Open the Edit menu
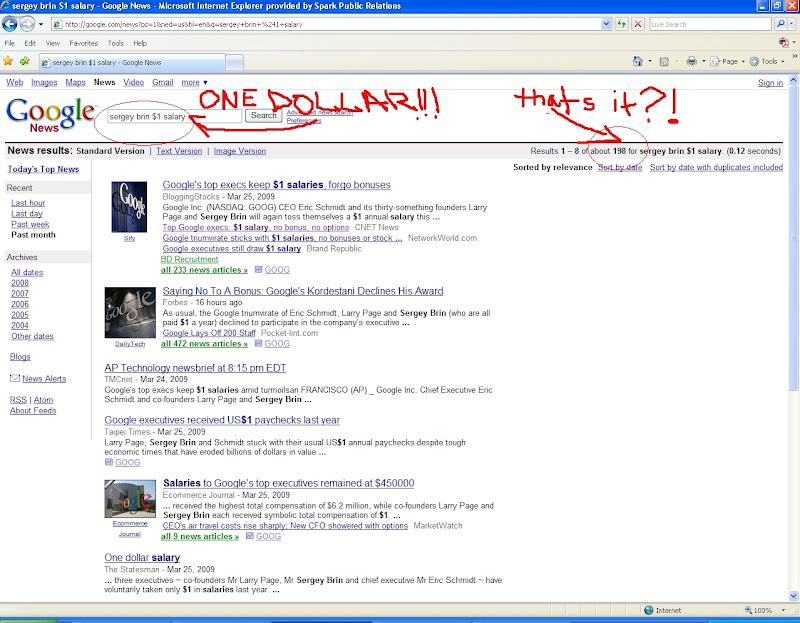The height and width of the screenshot is (623, 800). [30, 43]
